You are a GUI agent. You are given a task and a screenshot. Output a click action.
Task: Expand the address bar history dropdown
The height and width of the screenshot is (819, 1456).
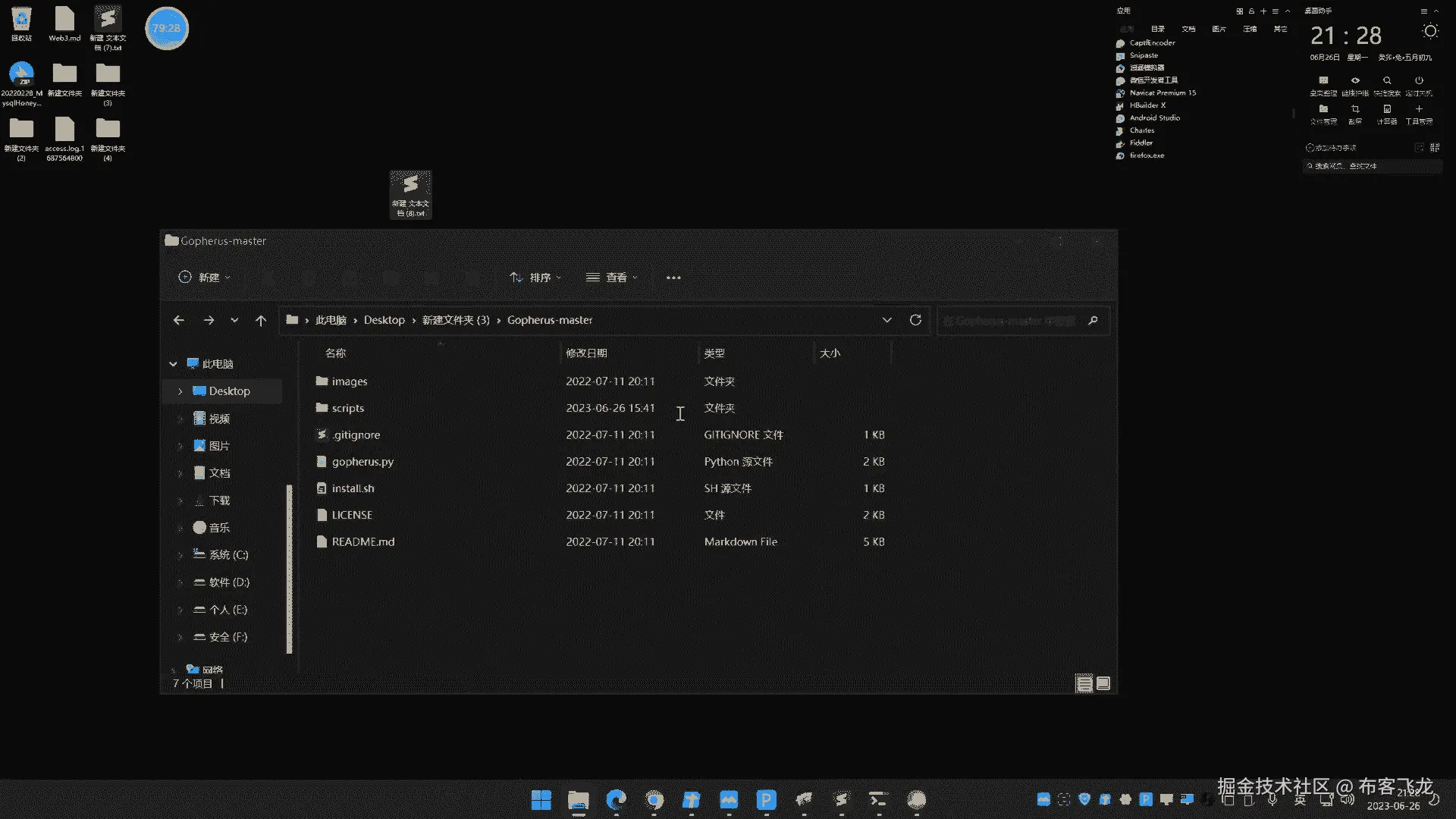click(886, 320)
